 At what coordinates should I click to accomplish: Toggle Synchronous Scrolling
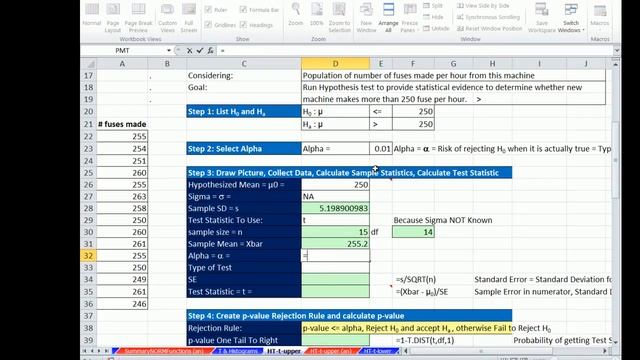[489, 17]
